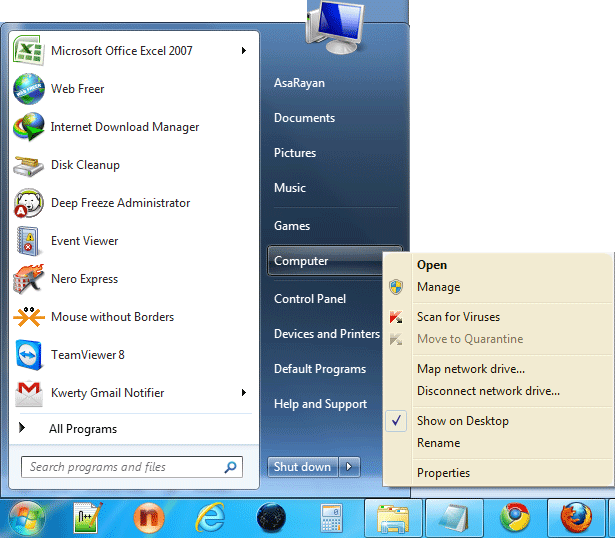Open Notepad++ from the taskbar
Image resolution: width=615 pixels, height=538 pixels.
click(x=88, y=518)
